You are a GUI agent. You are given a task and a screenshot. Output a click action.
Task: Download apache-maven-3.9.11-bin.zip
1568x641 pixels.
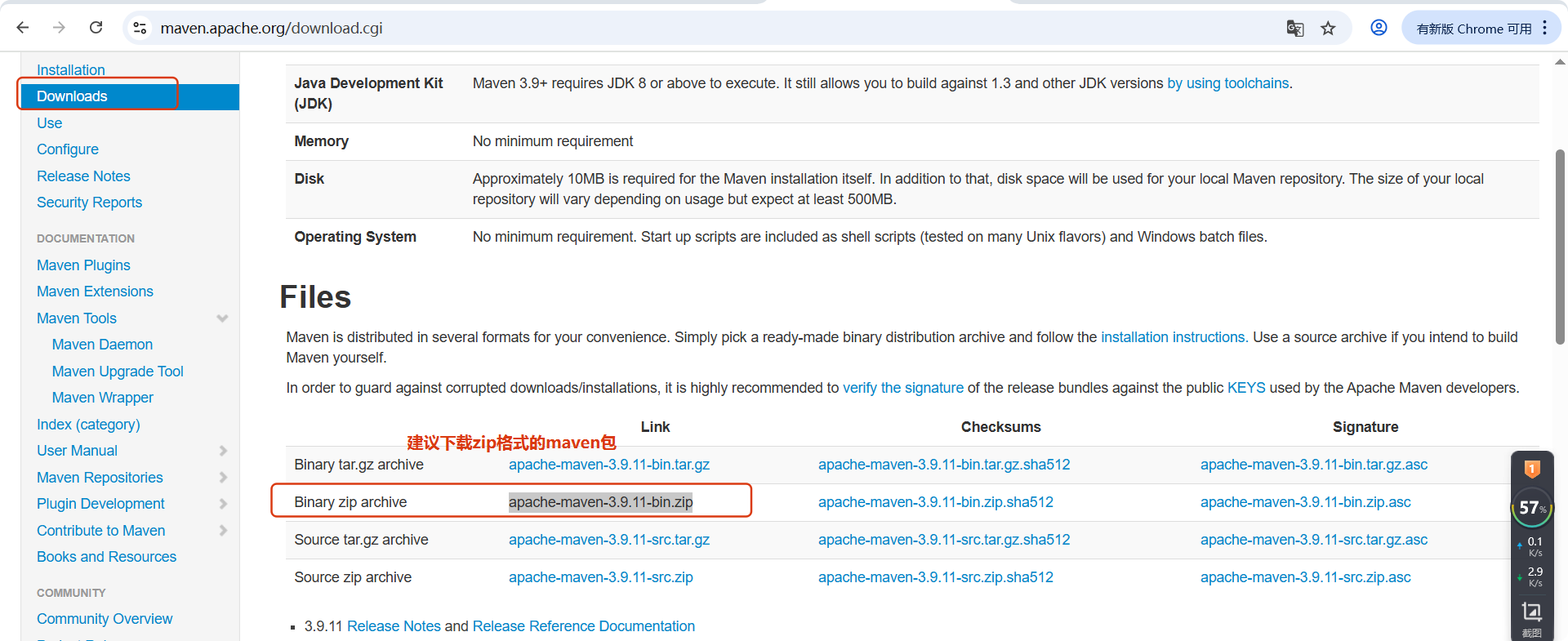tap(601, 502)
